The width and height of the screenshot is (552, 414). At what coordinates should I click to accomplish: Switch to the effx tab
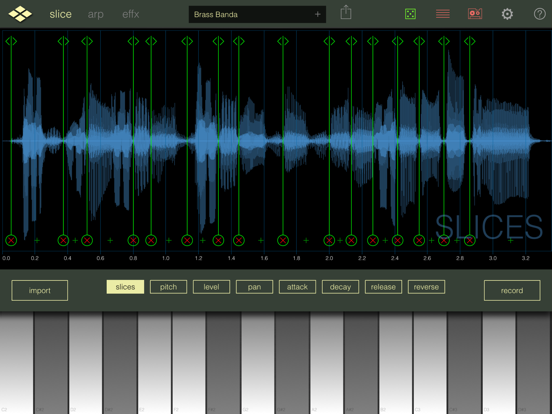[131, 14]
